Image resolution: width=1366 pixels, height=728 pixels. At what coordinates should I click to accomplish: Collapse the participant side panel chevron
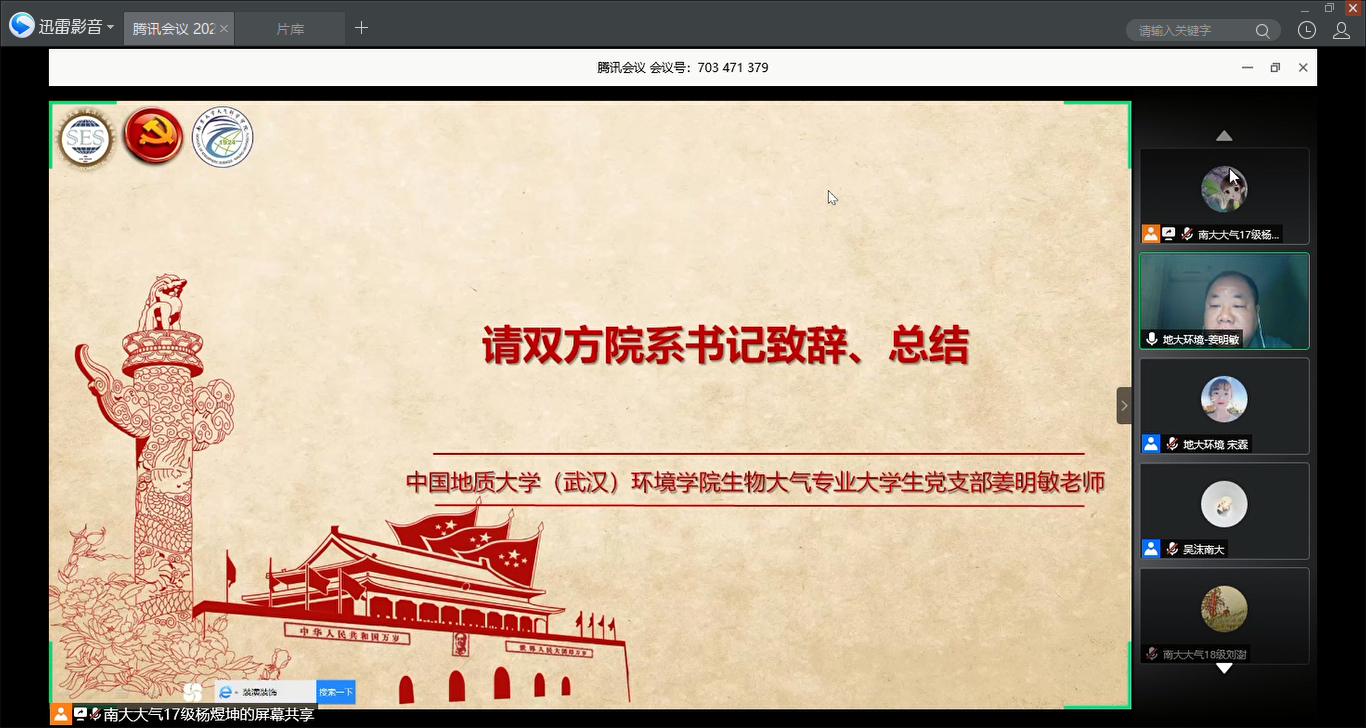1124,405
